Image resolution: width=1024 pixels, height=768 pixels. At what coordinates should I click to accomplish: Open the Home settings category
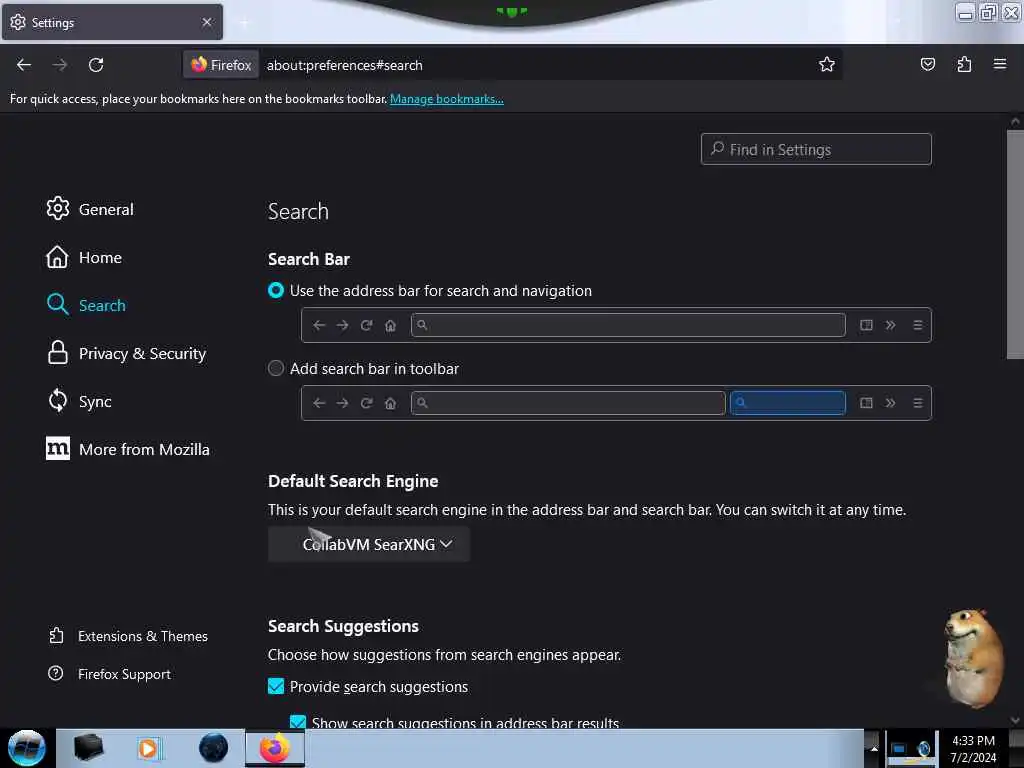click(x=84, y=257)
